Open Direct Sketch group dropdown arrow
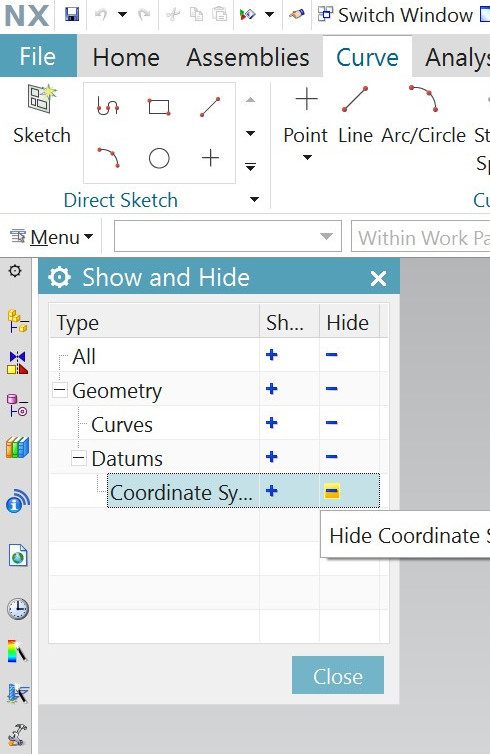Screen dimensions: 490x754 click(255, 199)
